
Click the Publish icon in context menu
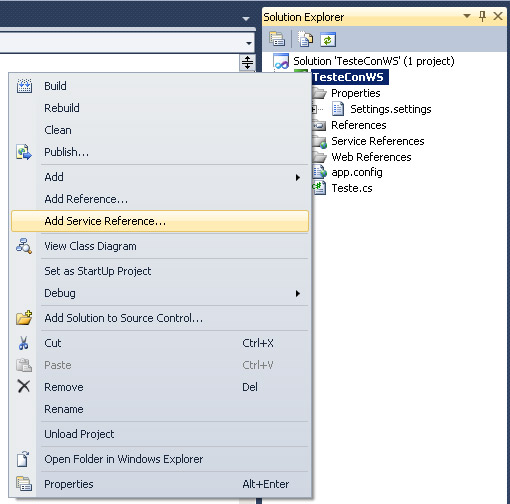(24, 152)
